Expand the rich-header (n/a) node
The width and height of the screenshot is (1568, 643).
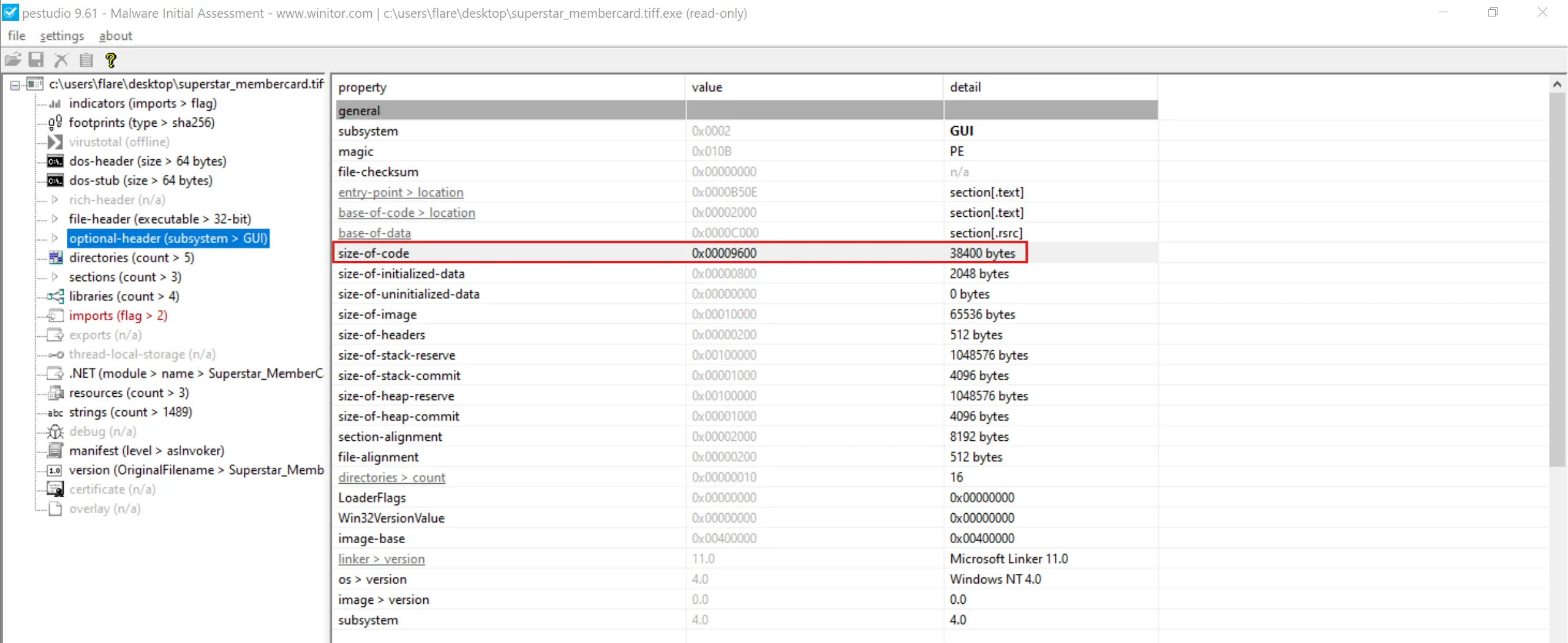point(55,200)
